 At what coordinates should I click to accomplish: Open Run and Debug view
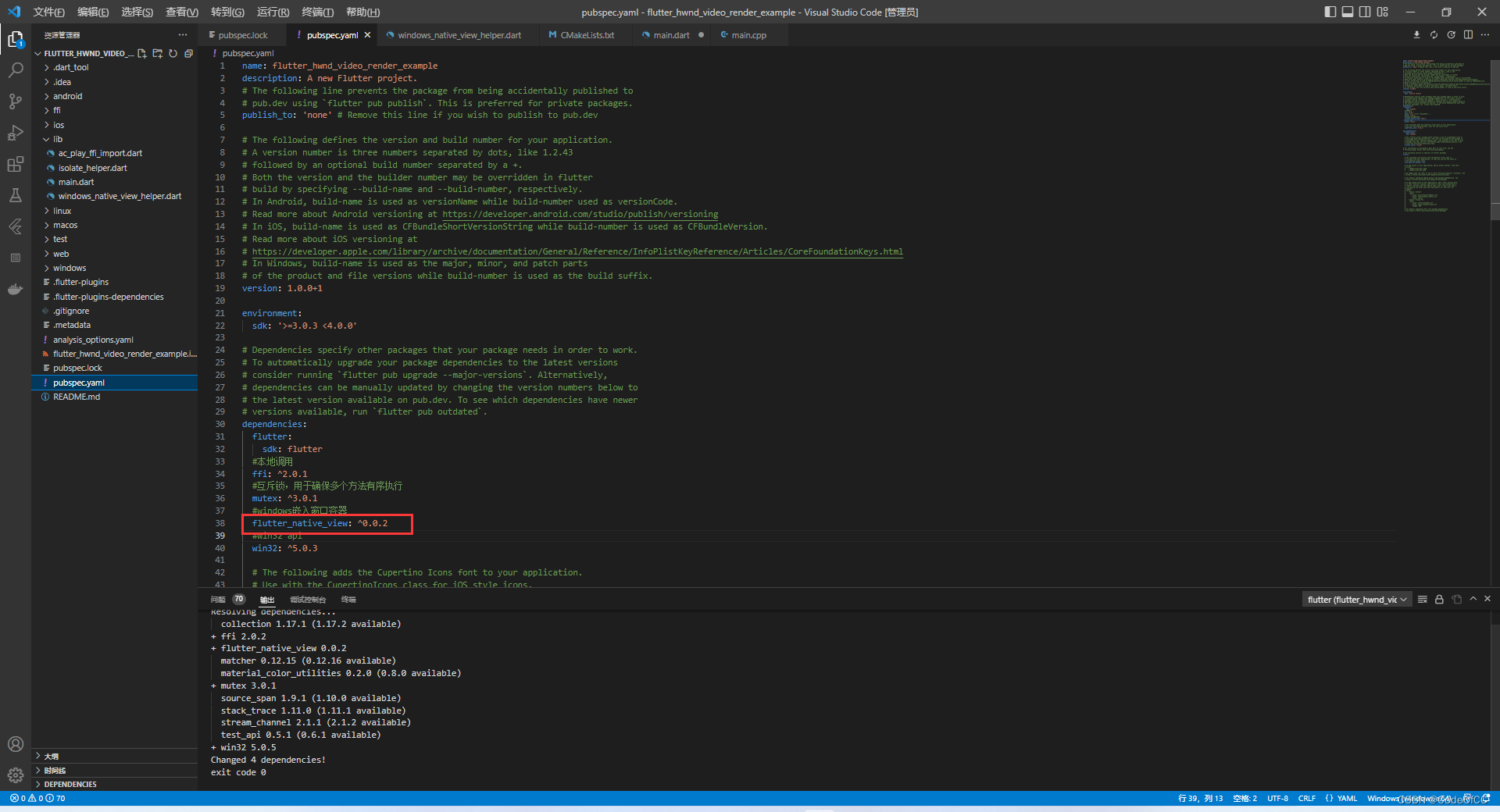click(x=16, y=133)
